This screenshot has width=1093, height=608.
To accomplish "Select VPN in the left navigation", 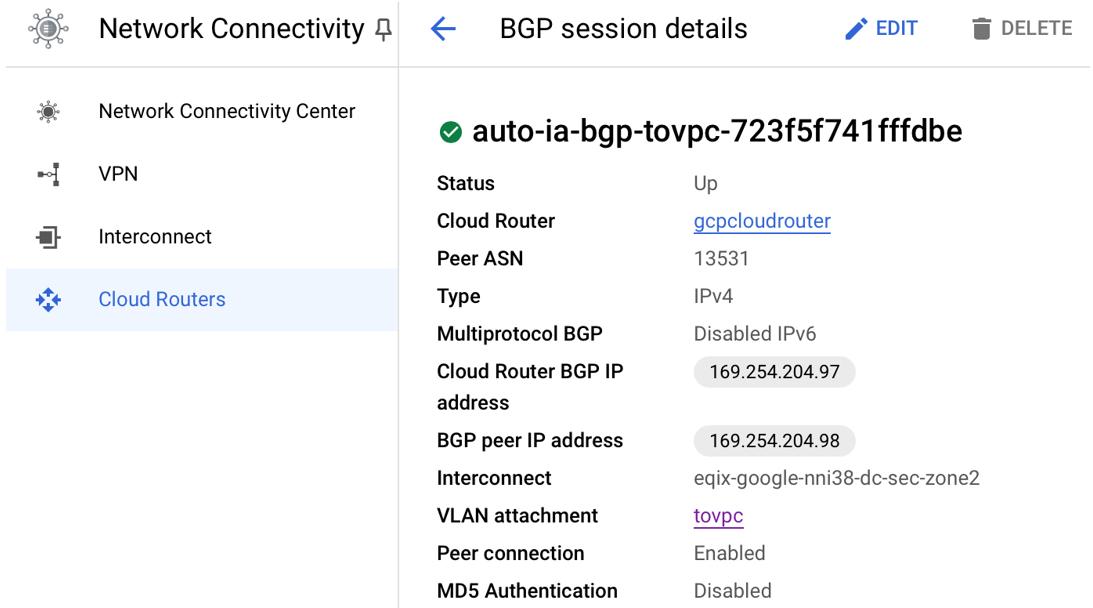I will (x=118, y=174).
